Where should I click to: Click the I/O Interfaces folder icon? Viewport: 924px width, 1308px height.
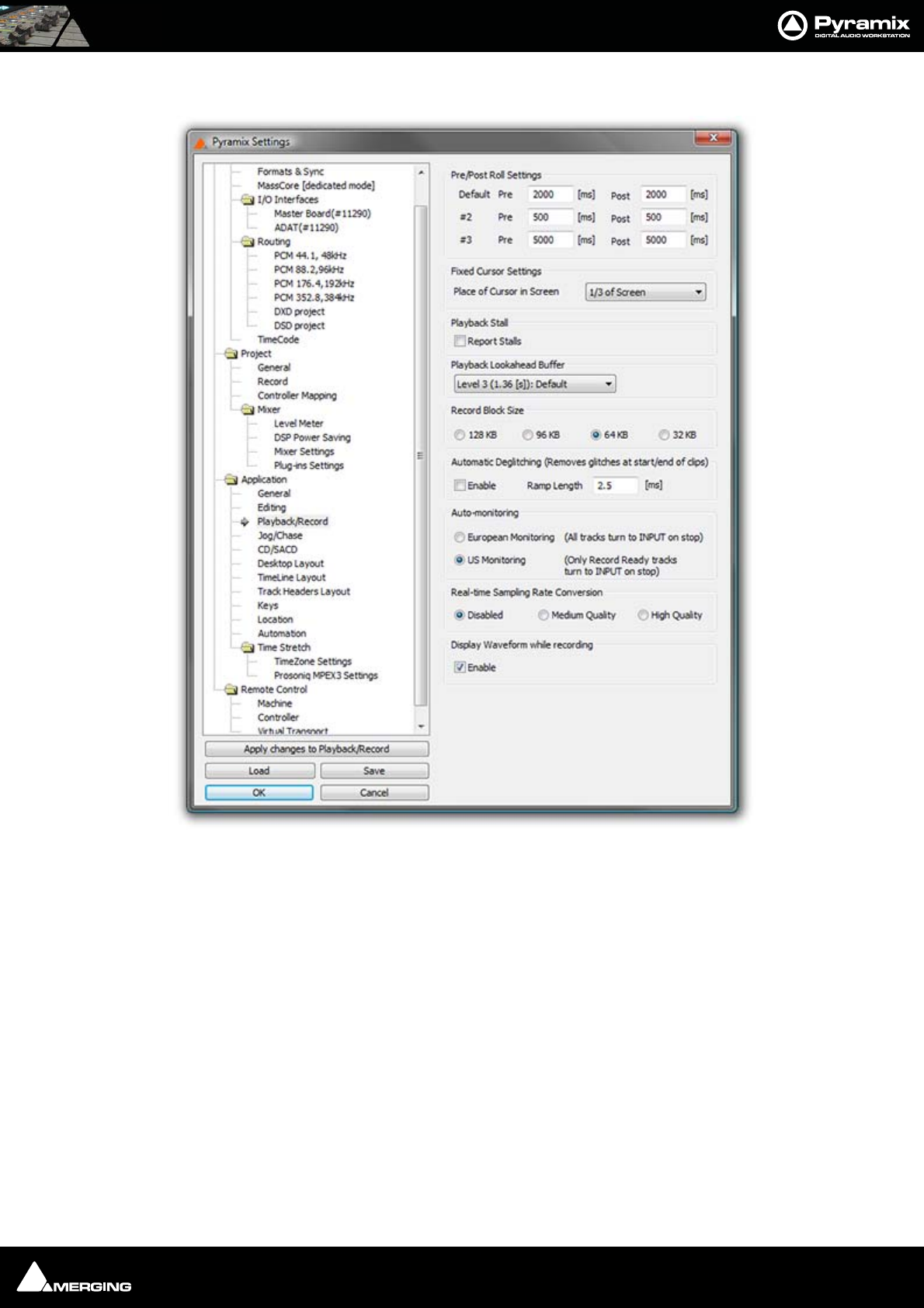[x=248, y=200]
